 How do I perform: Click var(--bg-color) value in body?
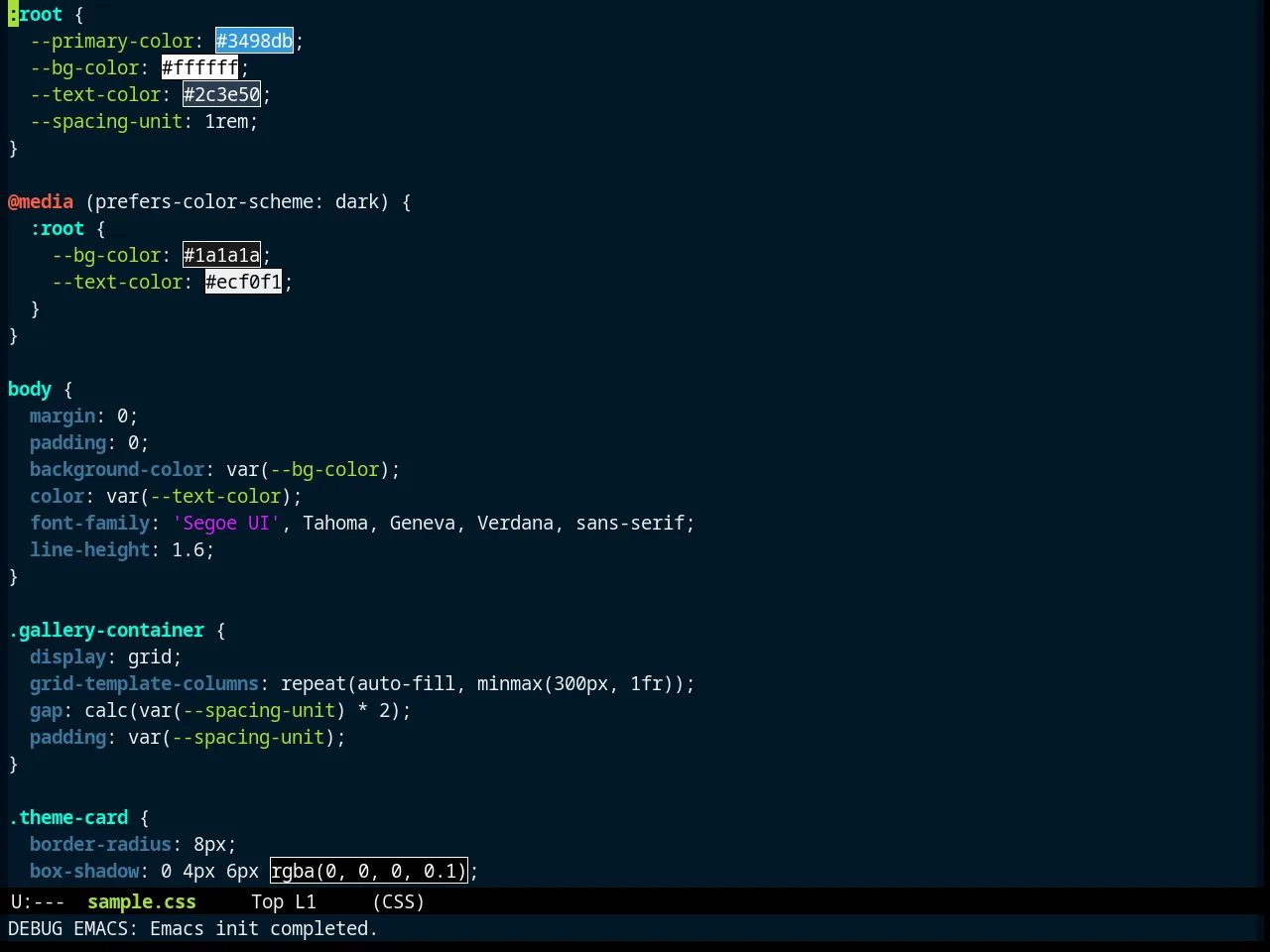tap(309, 469)
